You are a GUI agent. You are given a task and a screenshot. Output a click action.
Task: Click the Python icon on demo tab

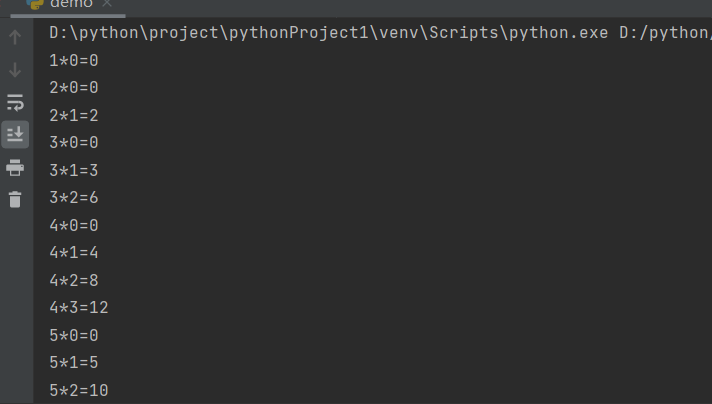(36, 4)
